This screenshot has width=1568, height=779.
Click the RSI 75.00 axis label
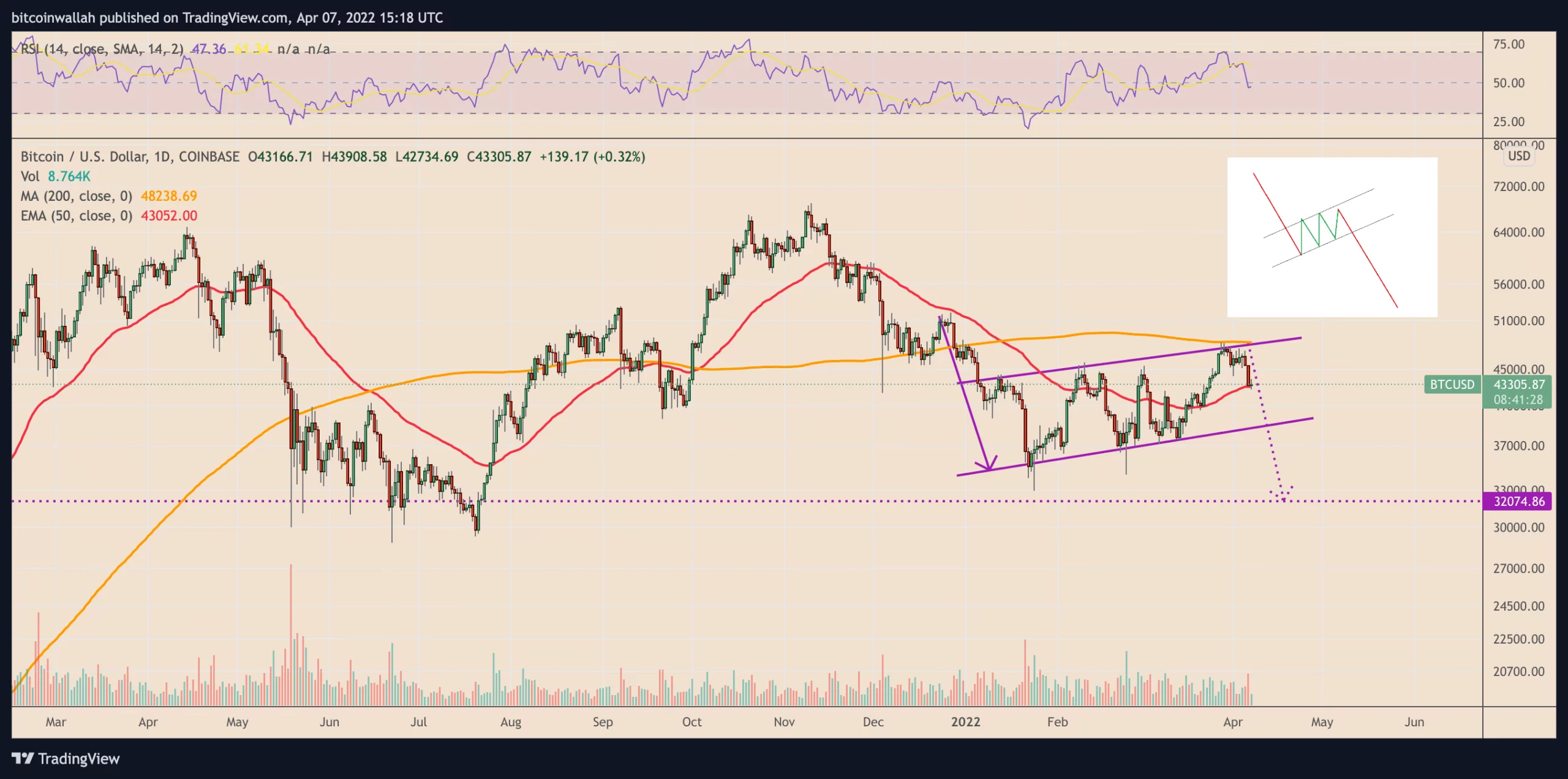(1509, 44)
